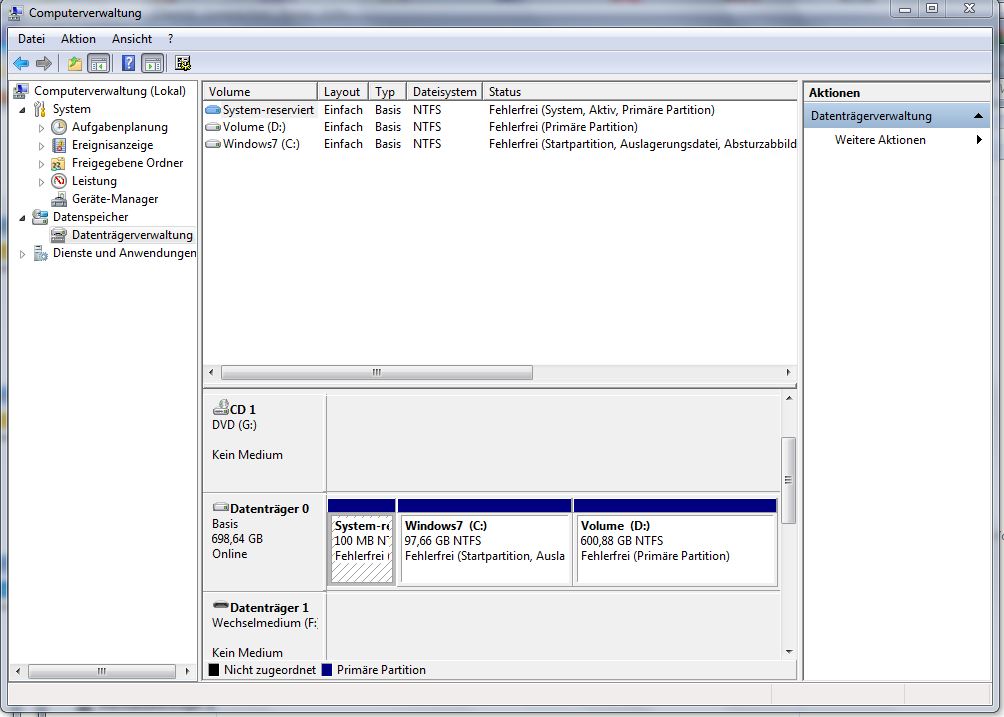Click the System tools icon in tree

tap(40, 109)
